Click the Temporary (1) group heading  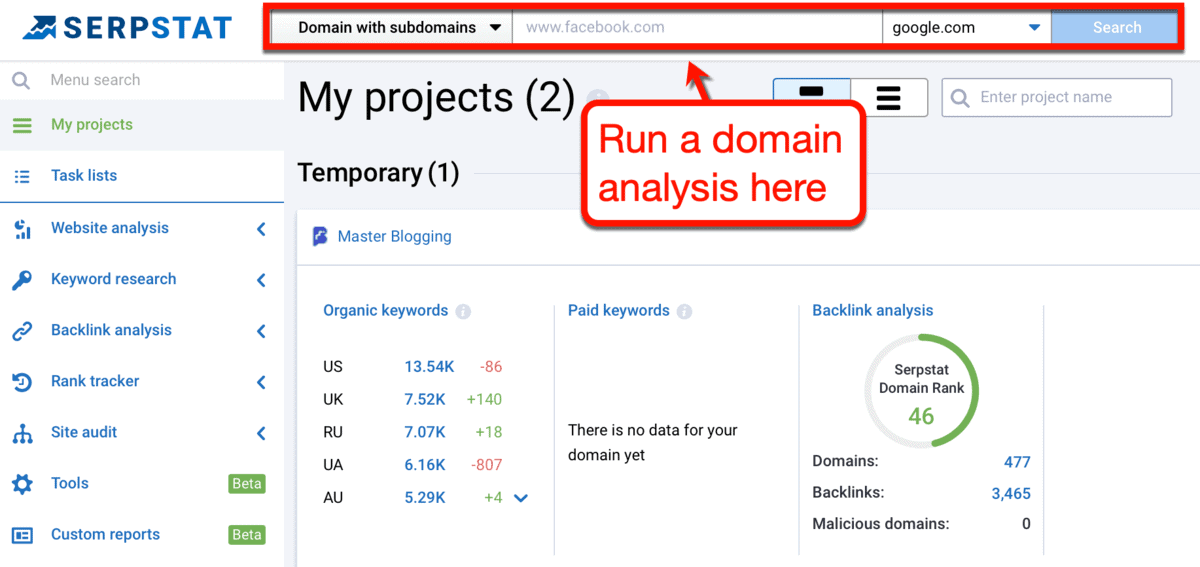(378, 173)
